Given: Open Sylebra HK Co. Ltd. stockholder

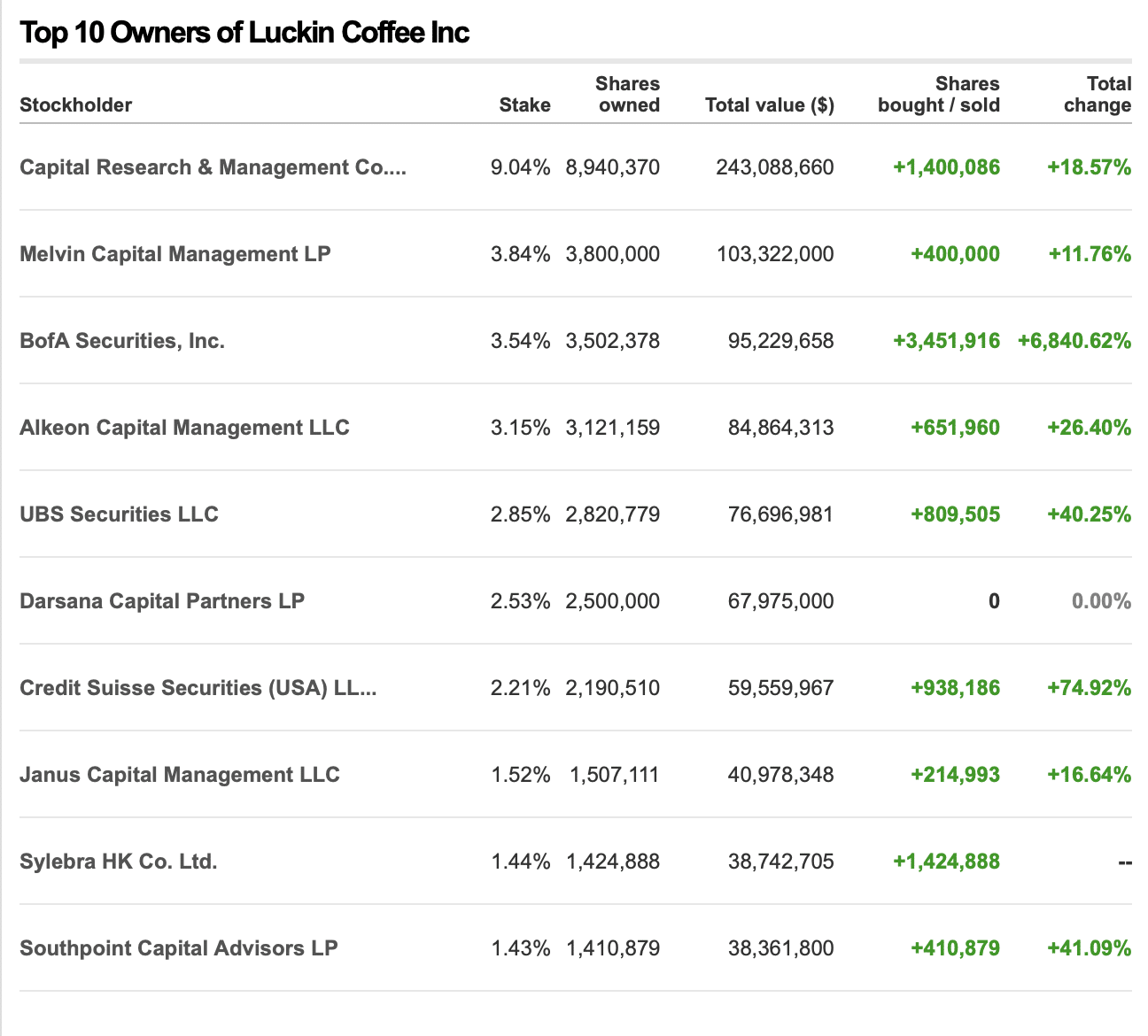Looking at the screenshot, I should click(119, 862).
